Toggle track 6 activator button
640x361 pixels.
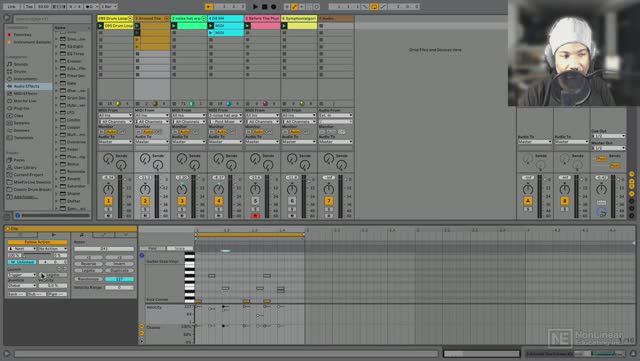pos(292,201)
